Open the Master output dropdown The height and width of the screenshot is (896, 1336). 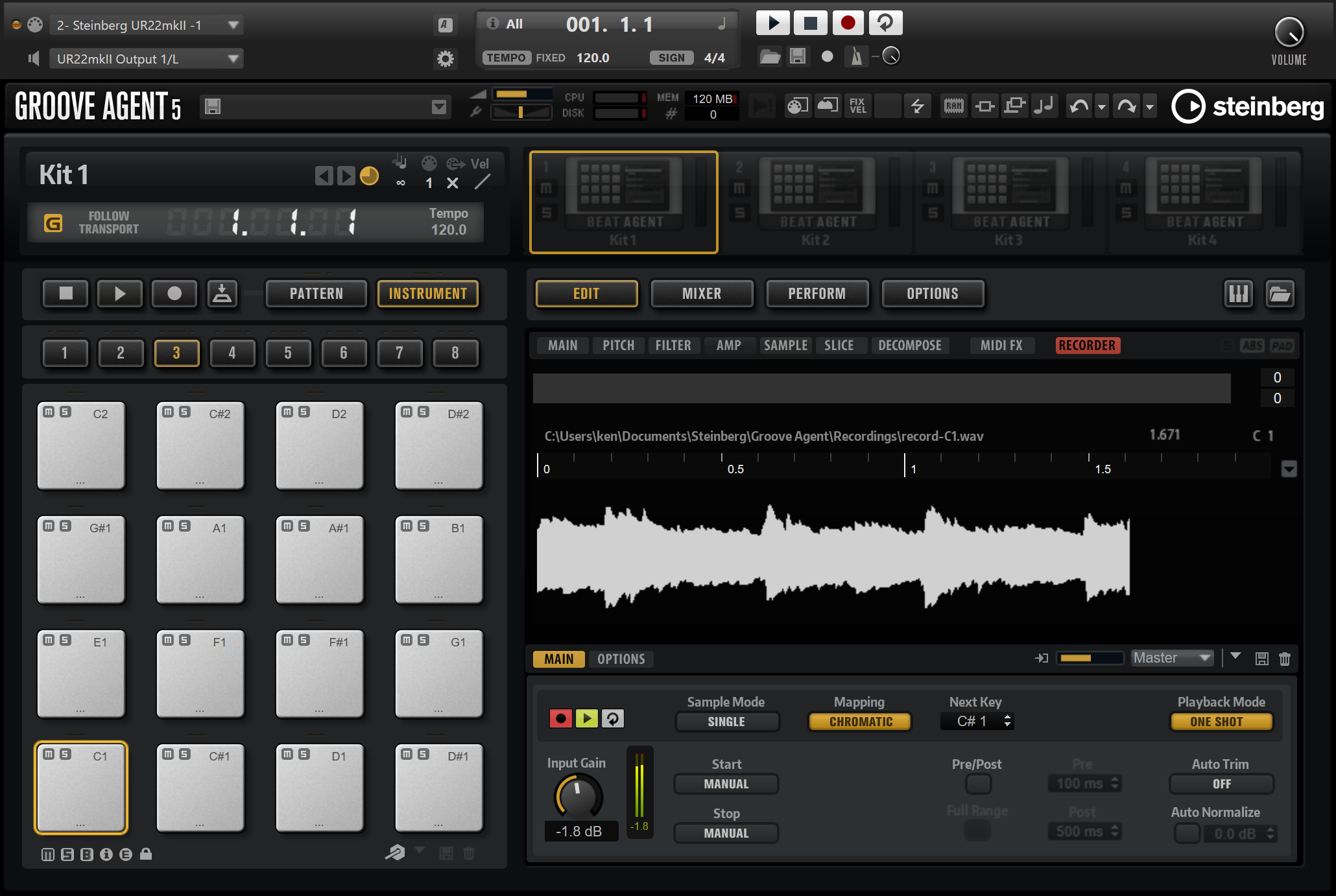[1173, 658]
